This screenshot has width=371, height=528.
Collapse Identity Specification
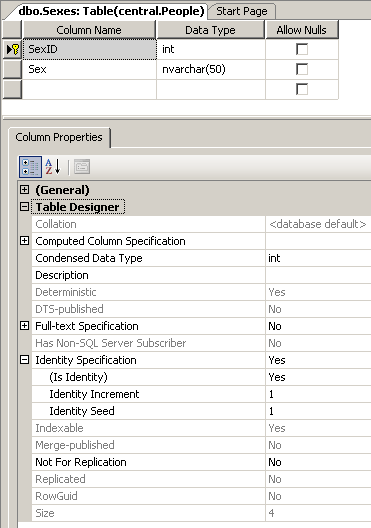24,360
